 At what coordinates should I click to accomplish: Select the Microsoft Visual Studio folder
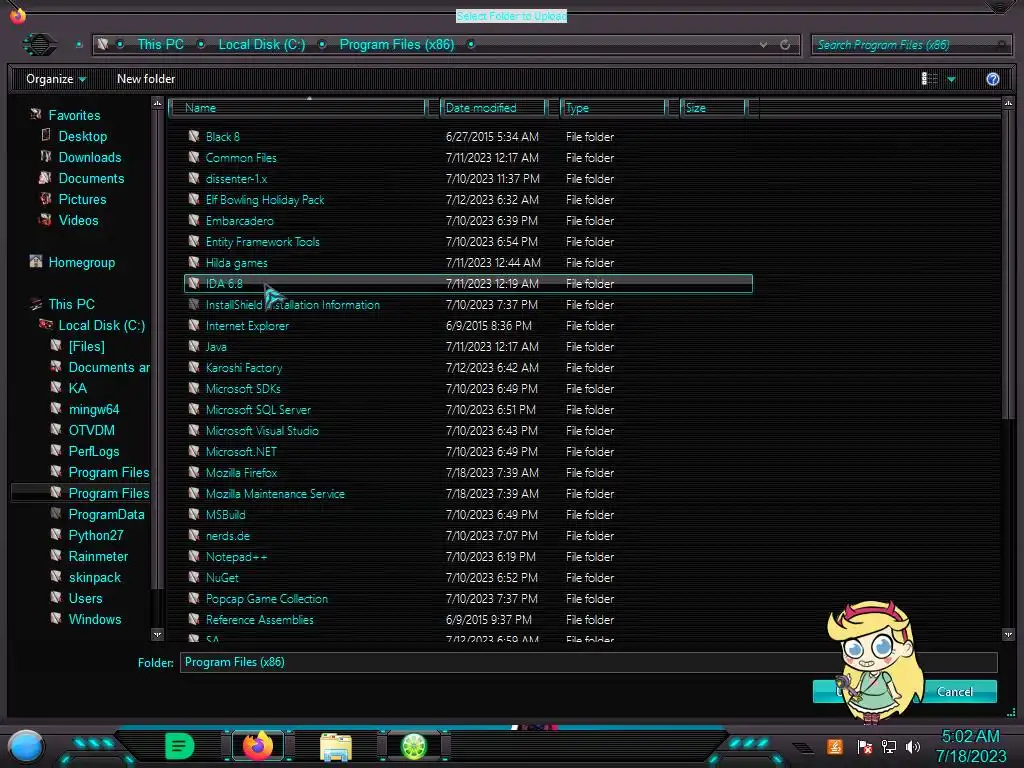click(x=262, y=430)
